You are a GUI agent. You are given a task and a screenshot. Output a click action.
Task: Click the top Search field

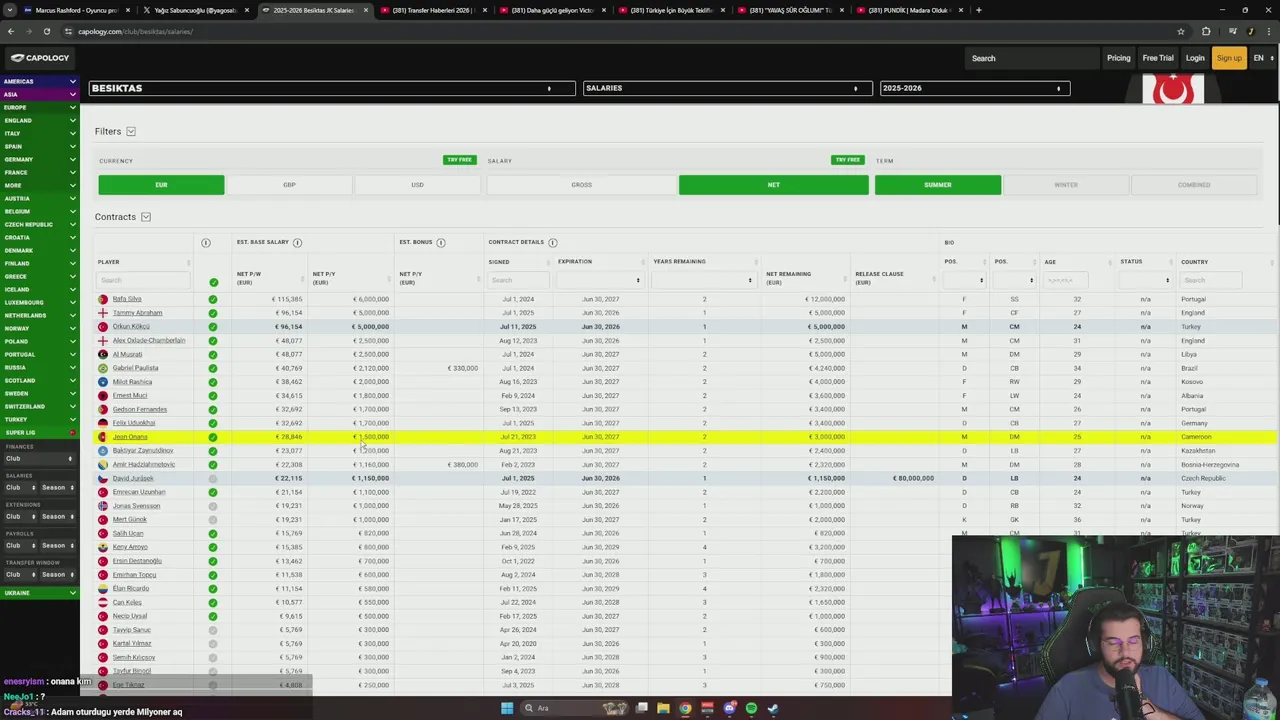[1030, 58]
